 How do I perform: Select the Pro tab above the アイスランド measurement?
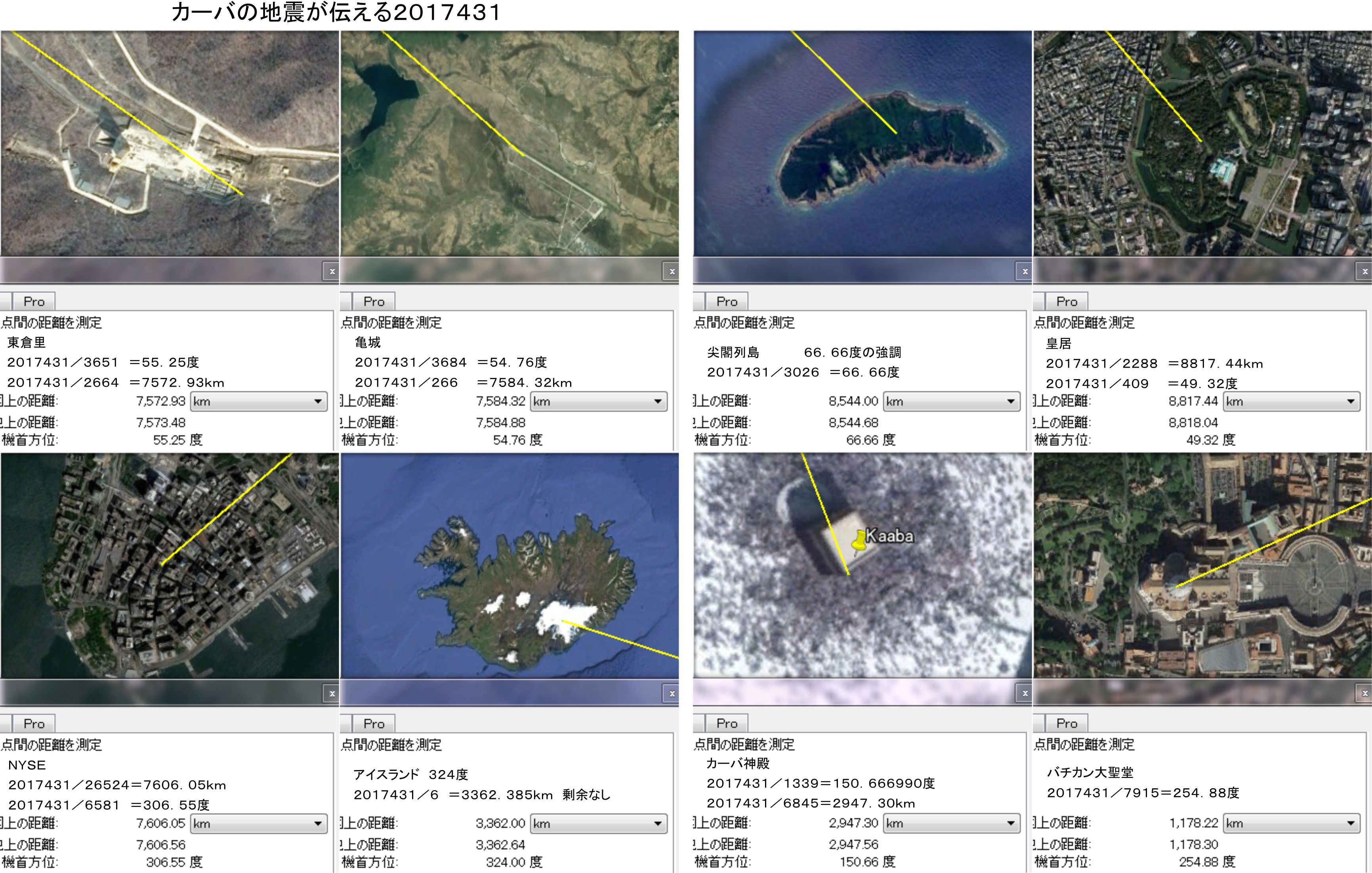click(374, 723)
